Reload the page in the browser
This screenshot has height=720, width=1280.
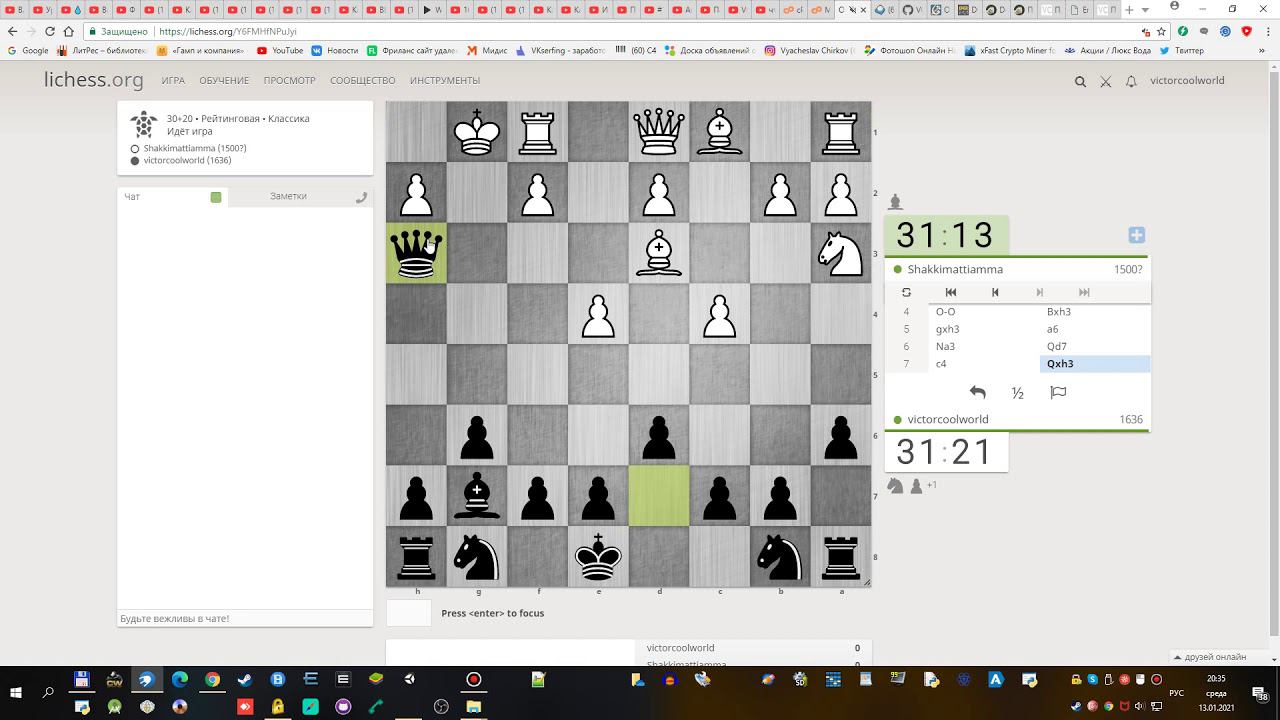[x=50, y=31]
